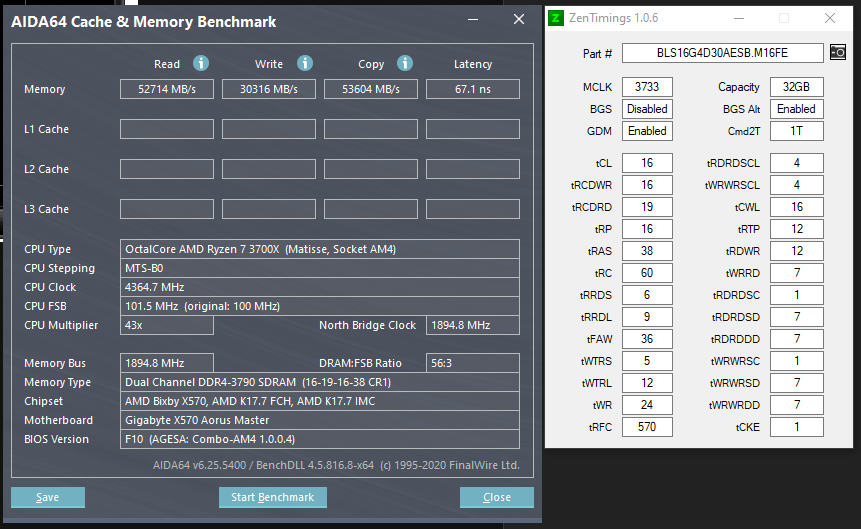The image size is (861, 529).
Task: Click tWTRL value 12
Action: (x=647, y=383)
